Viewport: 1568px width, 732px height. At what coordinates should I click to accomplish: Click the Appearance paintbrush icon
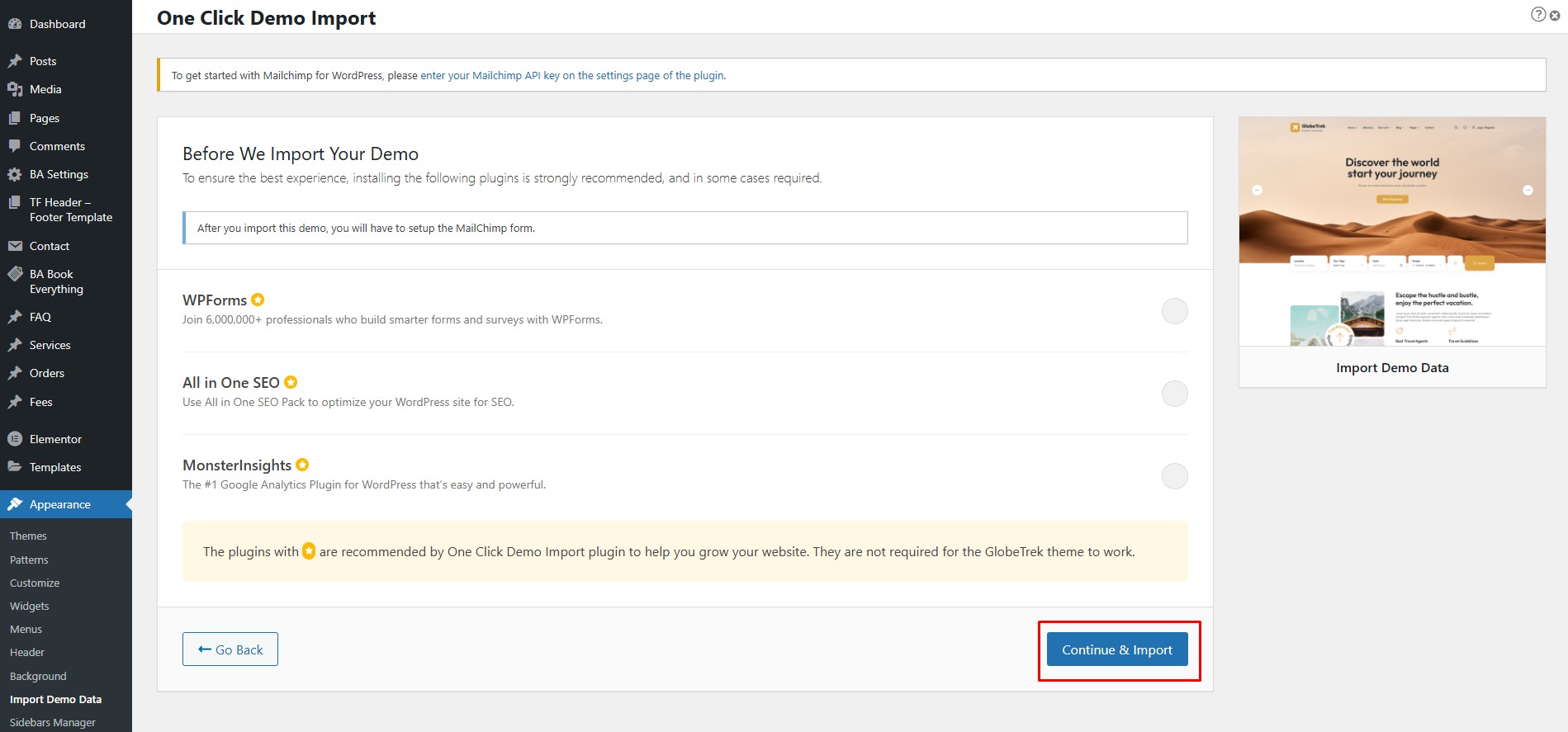[15, 504]
